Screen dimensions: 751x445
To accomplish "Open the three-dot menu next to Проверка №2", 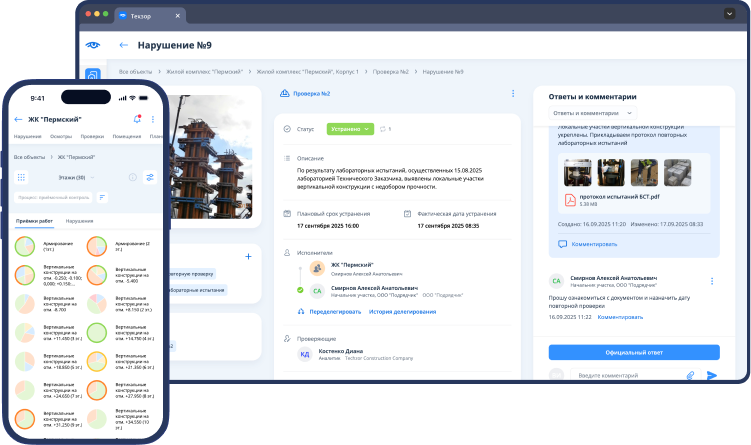I will [x=513, y=93].
